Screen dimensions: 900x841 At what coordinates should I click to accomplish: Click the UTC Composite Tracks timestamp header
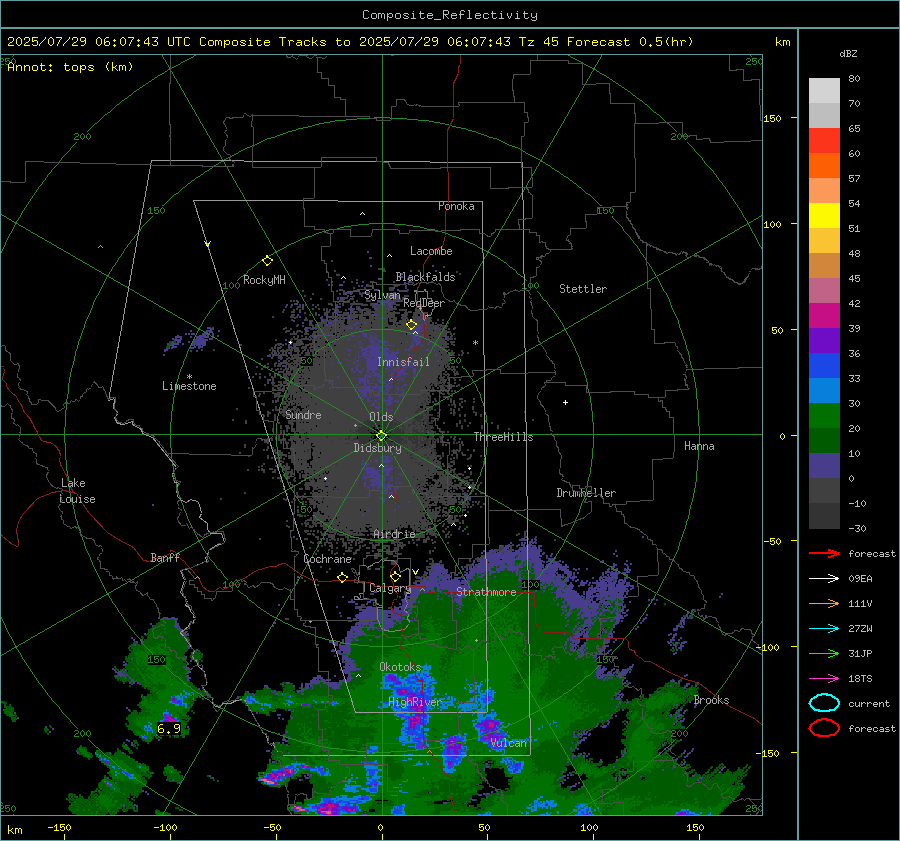click(x=350, y=42)
